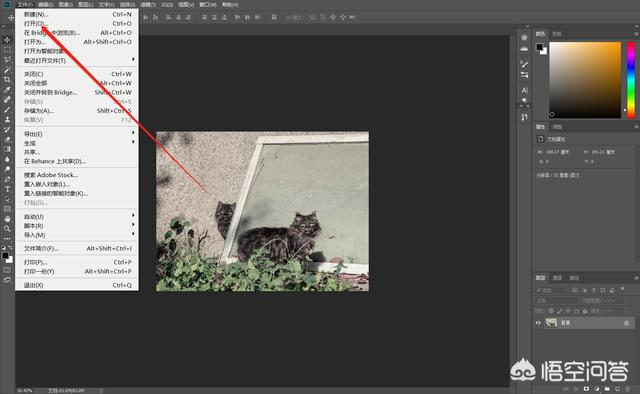Toggle lock image pixels brush icon
The width and height of the screenshot is (640, 394).
click(x=560, y=311)
